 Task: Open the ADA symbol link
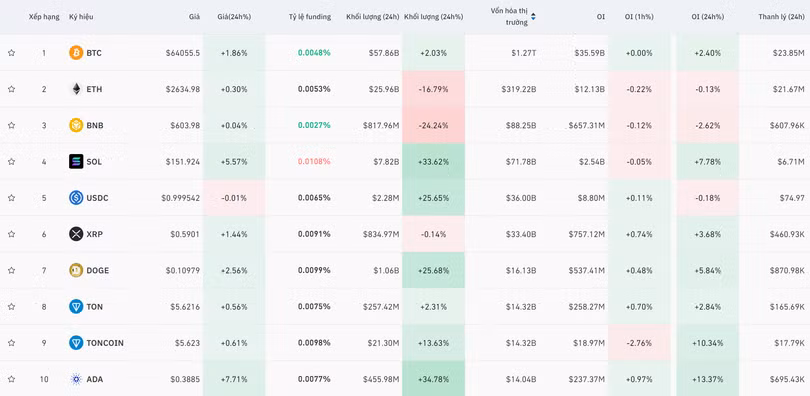pos(95,379)
